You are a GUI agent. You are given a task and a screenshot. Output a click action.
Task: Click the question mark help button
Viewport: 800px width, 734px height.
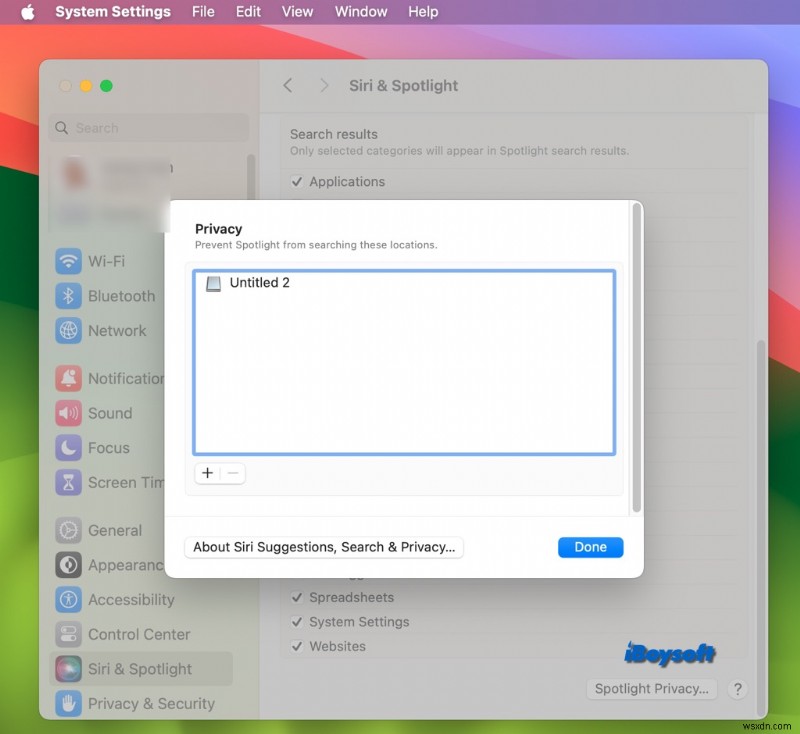click(737, 690)
